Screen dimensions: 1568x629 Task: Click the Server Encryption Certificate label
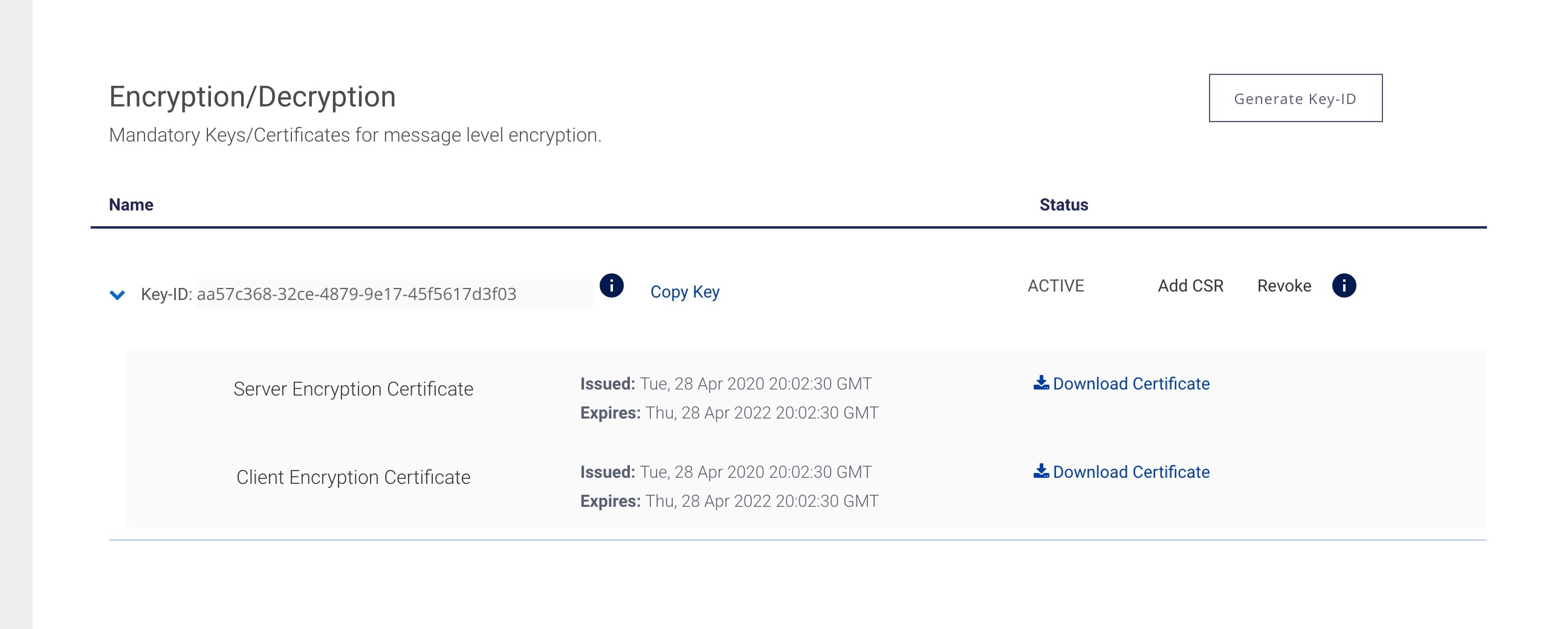point(353,388)
